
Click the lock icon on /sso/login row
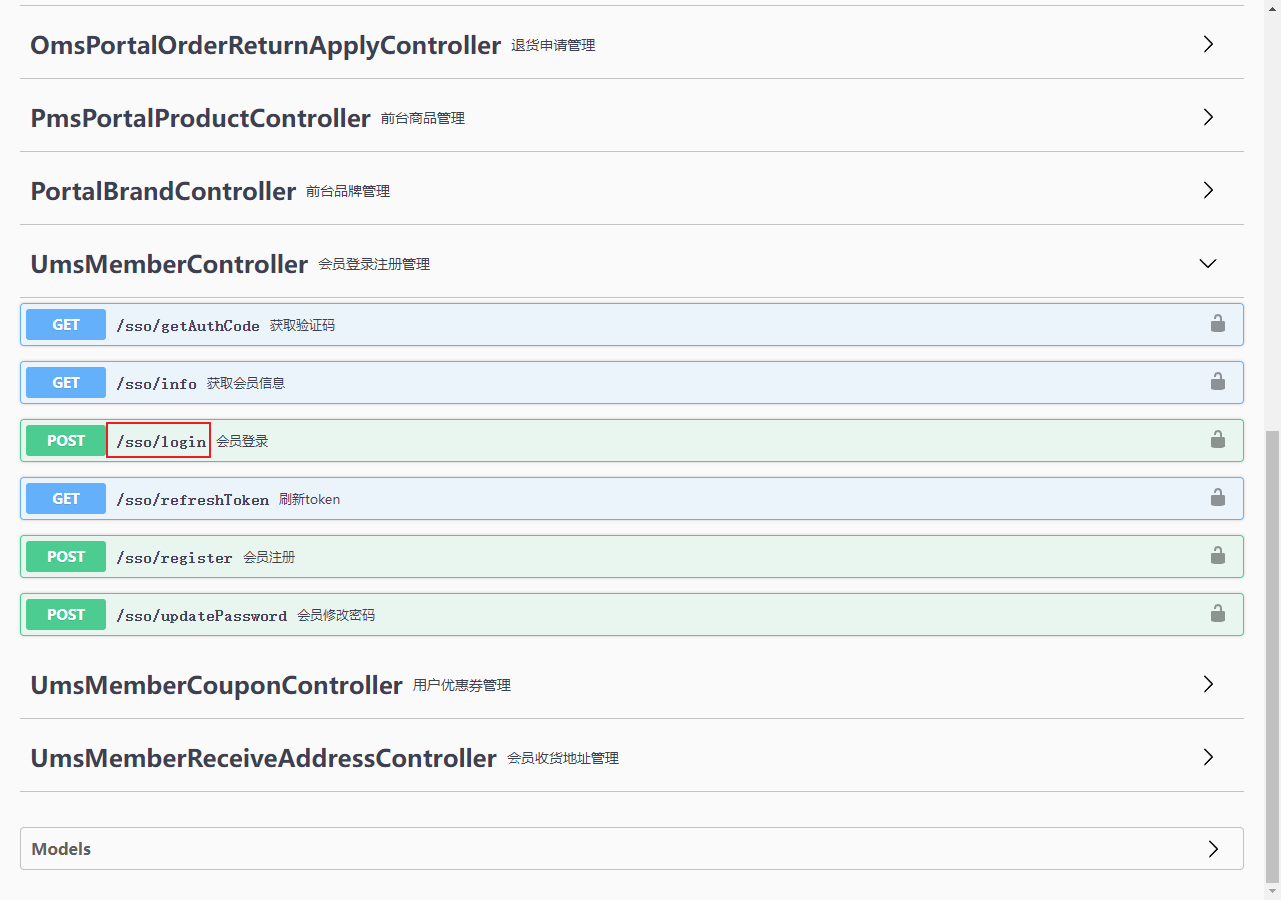click(x=1217, y=439)
